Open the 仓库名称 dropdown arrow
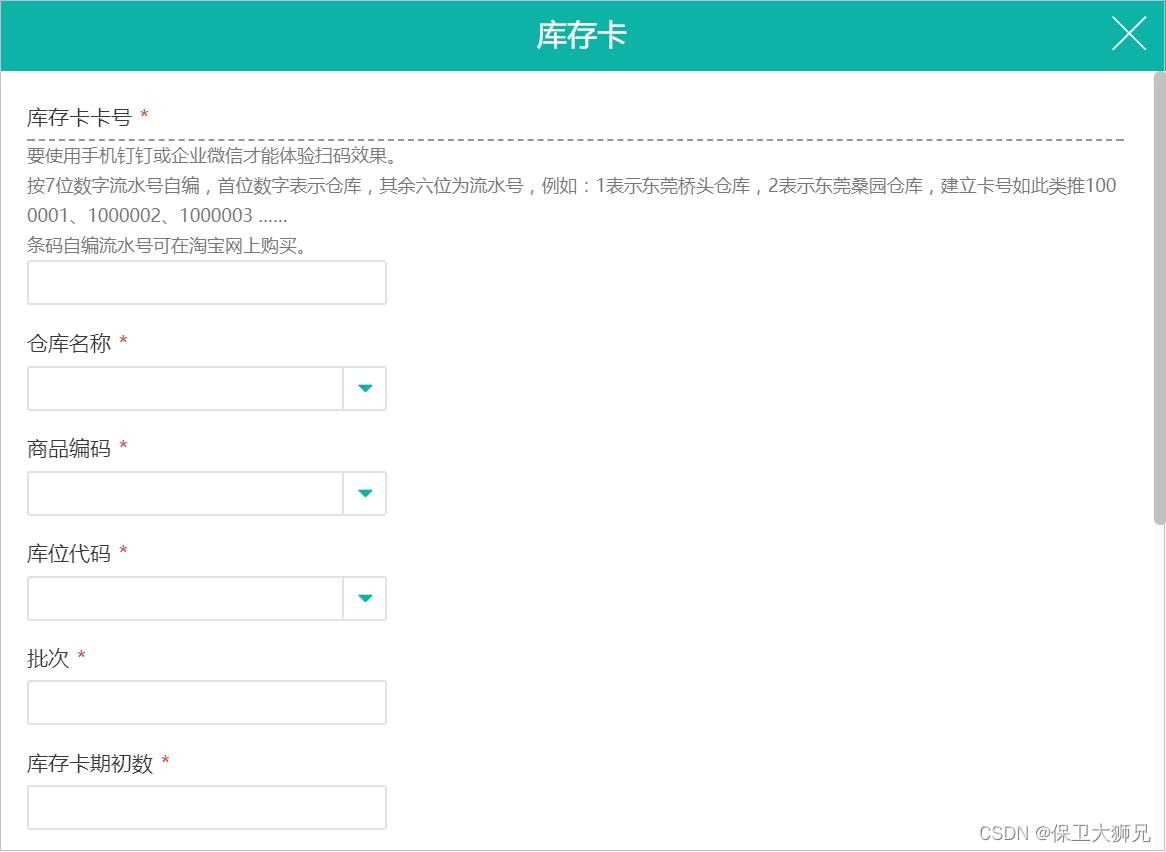The image size is (1166, 852). (x=364, y=388)
